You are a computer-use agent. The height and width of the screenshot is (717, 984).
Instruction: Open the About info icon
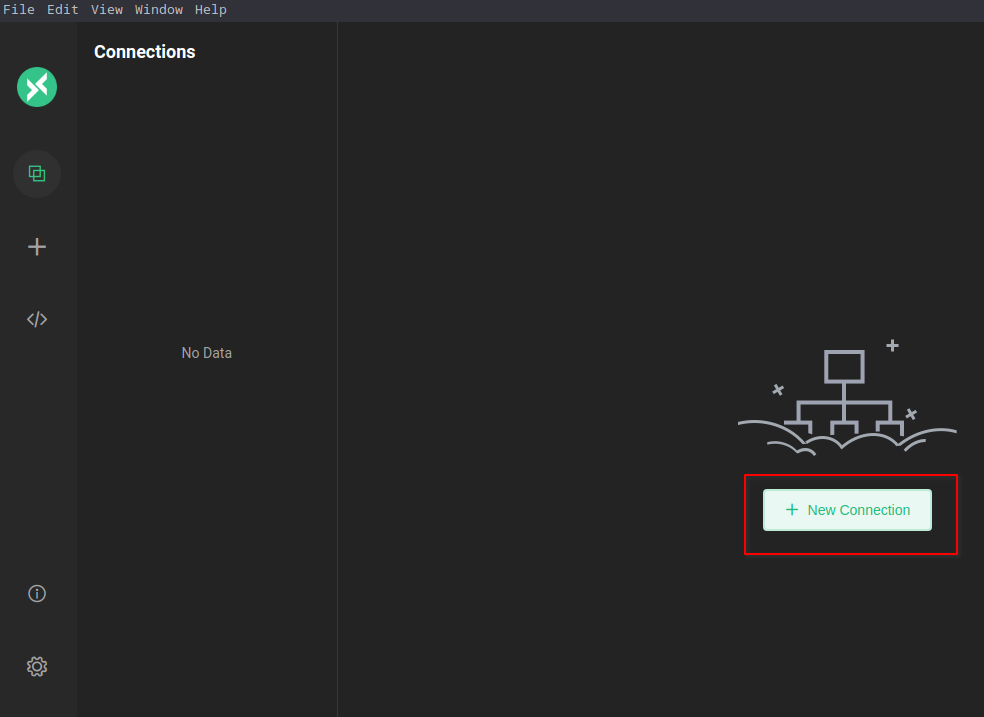pos(37,594)
